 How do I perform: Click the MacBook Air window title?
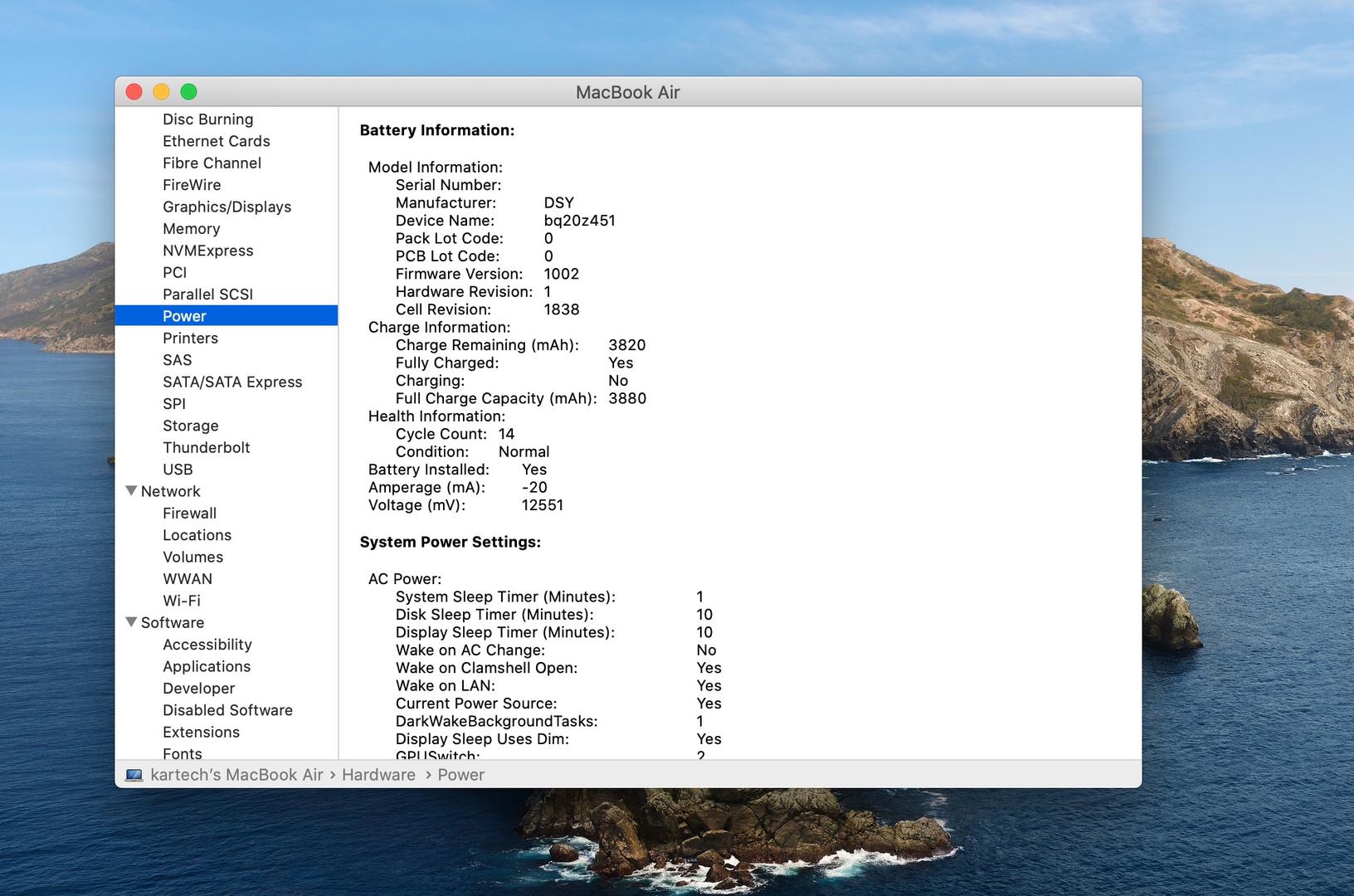point(628,92)
